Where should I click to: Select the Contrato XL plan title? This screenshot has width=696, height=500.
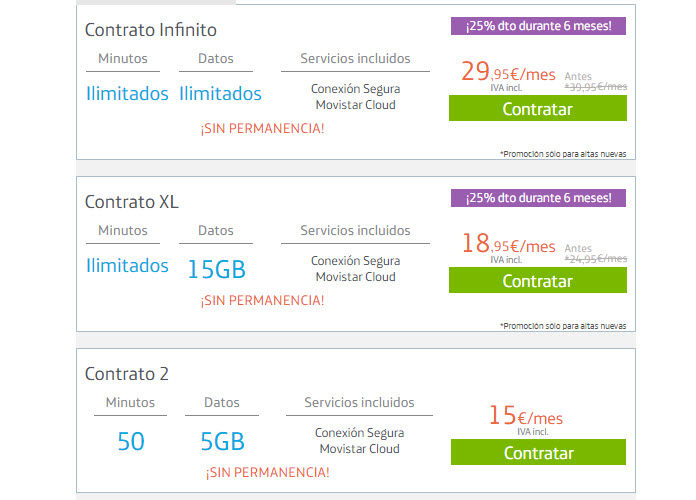(131, 202)
